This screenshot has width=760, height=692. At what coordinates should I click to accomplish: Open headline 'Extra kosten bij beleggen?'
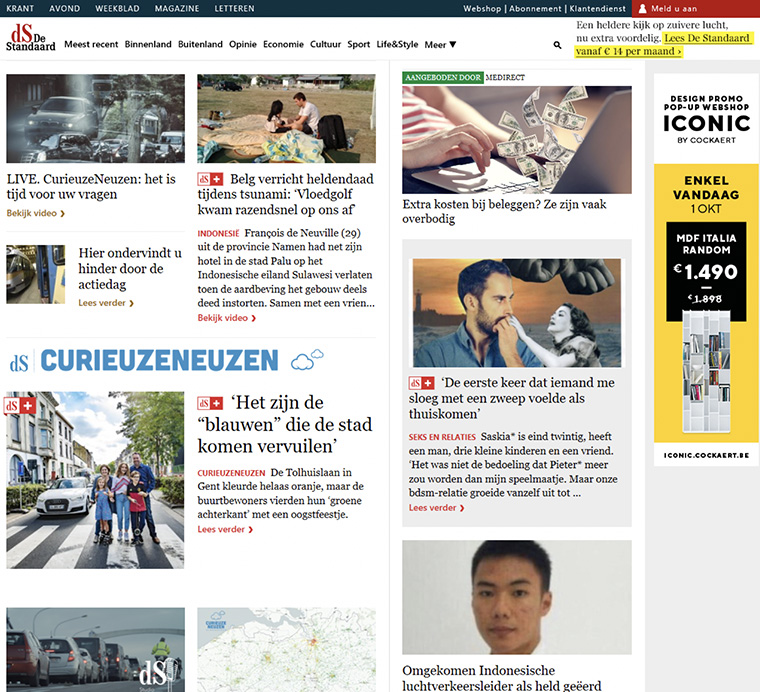[x=504, y=211]
